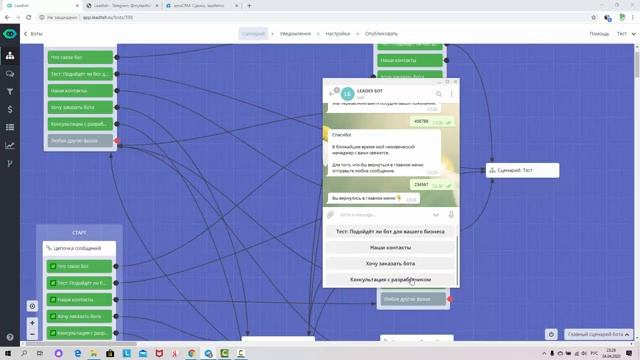Screen dimensions: 640x360
Task: Click the power icon near scenario selector
Action: 551,334
